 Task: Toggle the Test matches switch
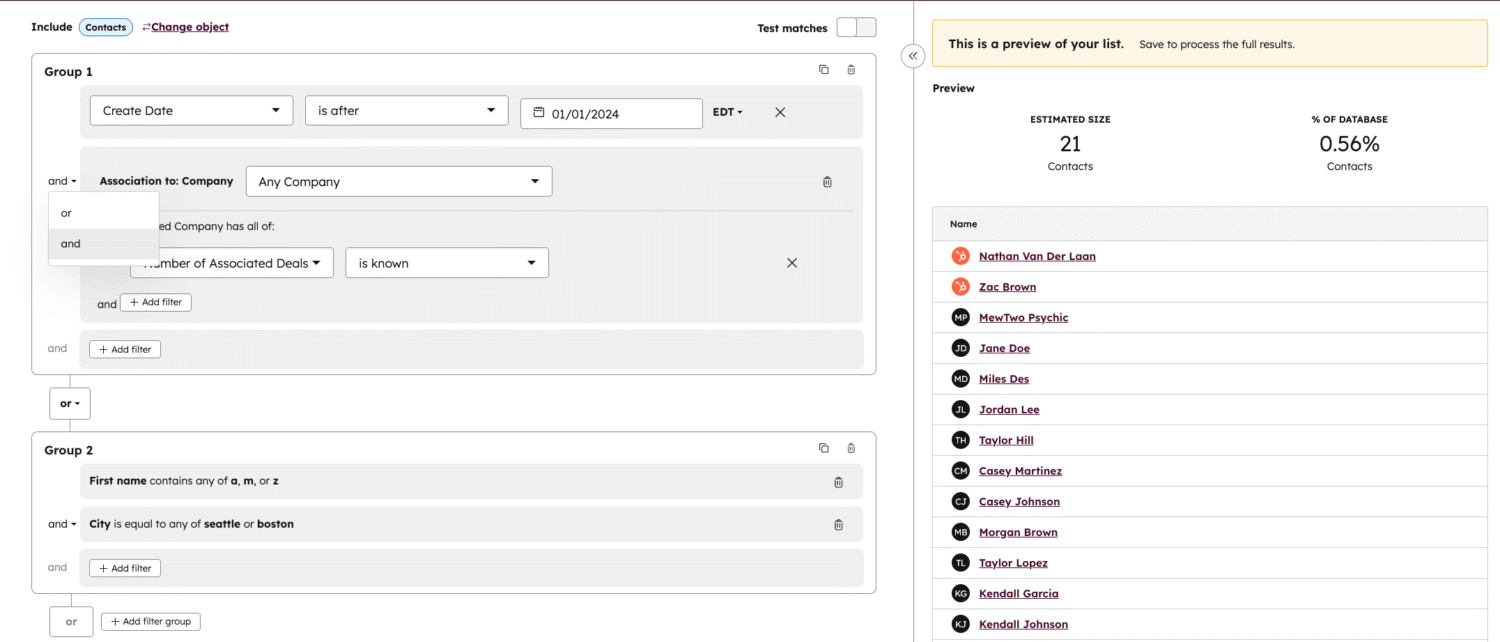[x=856, y=28]
